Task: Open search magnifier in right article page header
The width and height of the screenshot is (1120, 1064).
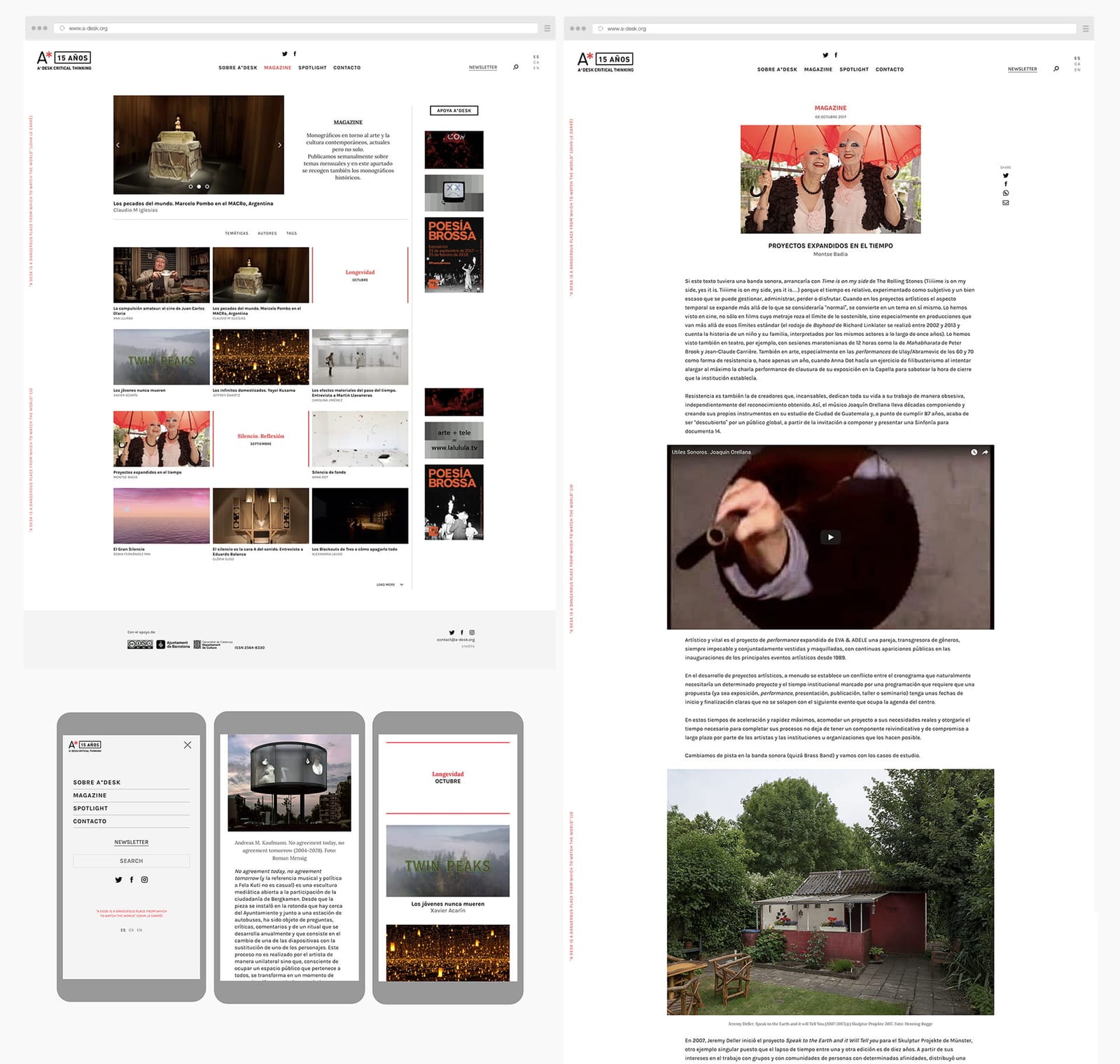Action: 1056,69
